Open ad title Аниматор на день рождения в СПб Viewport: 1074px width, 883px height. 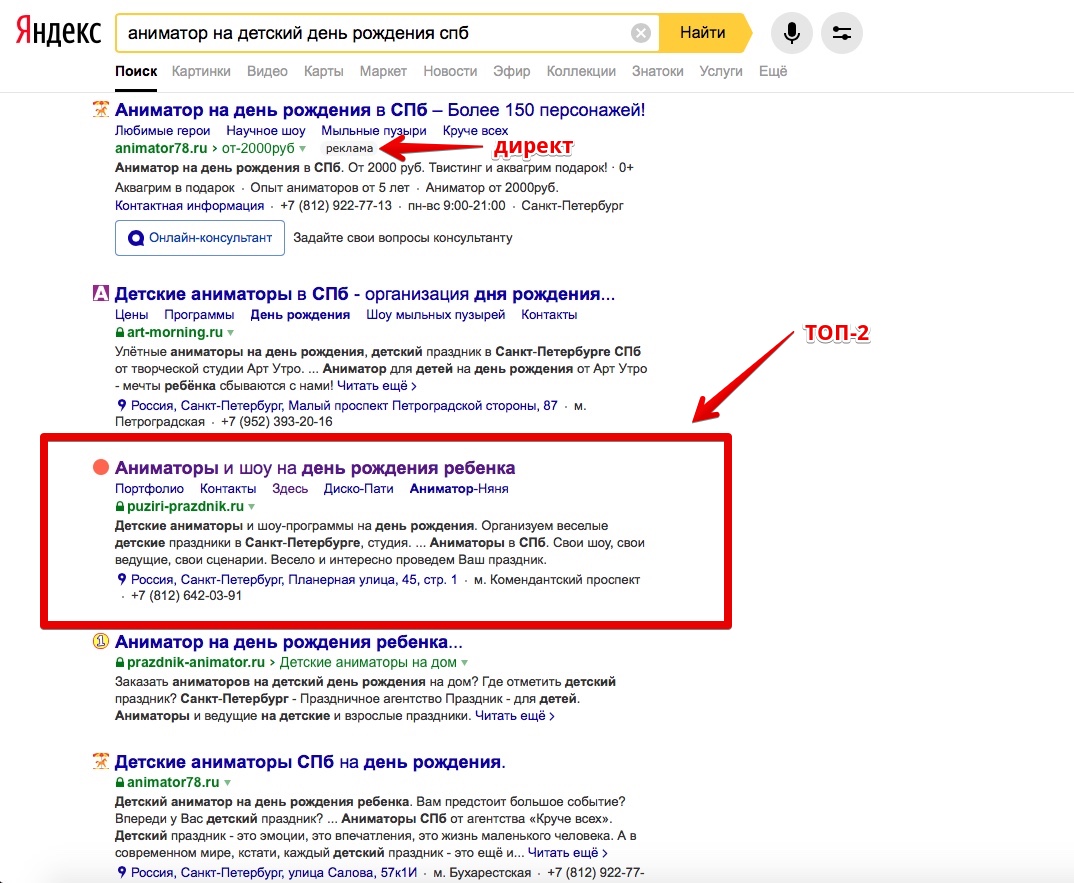[x=379, y=110]
